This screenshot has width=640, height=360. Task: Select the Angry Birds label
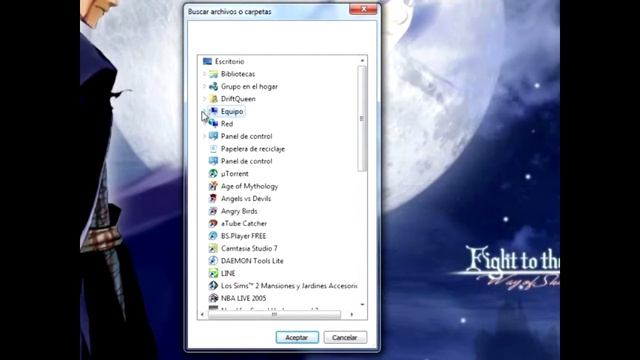[239, 211]
